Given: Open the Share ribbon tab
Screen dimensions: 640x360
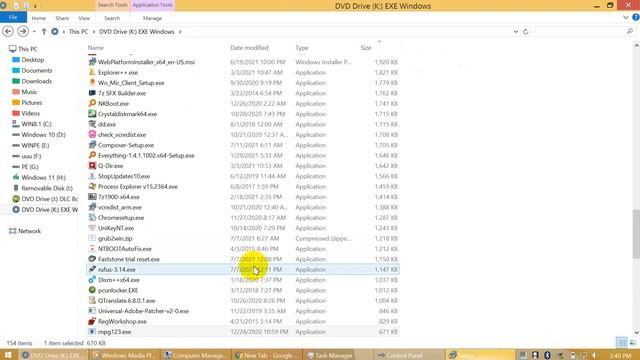Looking at the screenshot, I should click(62, 18).
